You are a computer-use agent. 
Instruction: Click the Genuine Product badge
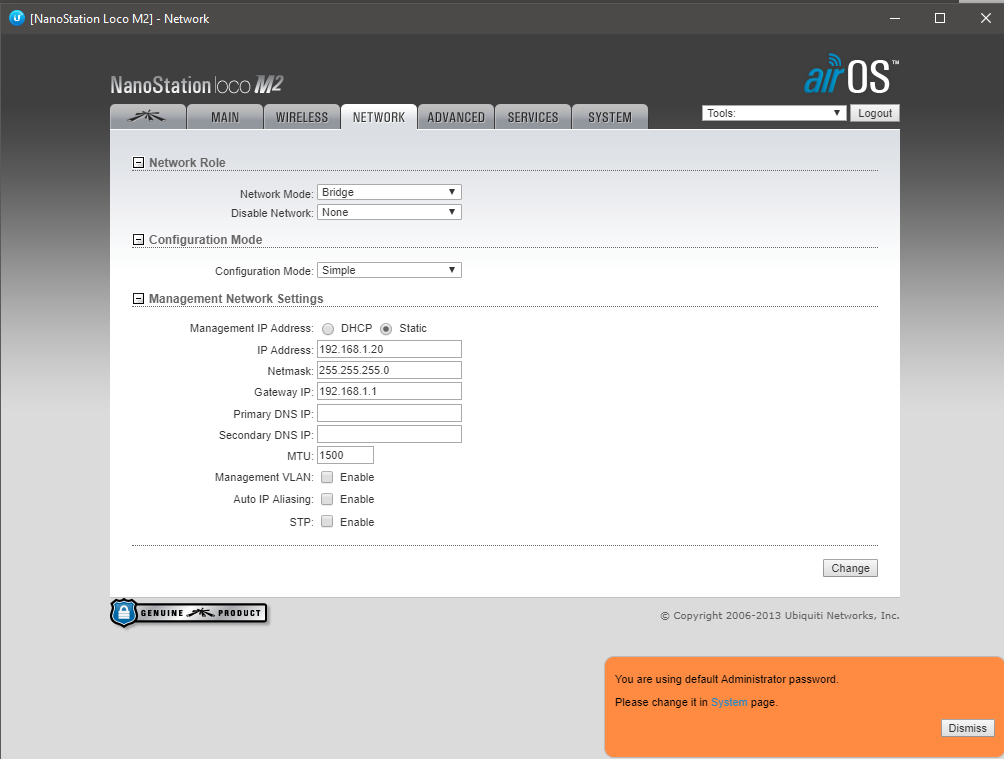(x=188, y=613)
